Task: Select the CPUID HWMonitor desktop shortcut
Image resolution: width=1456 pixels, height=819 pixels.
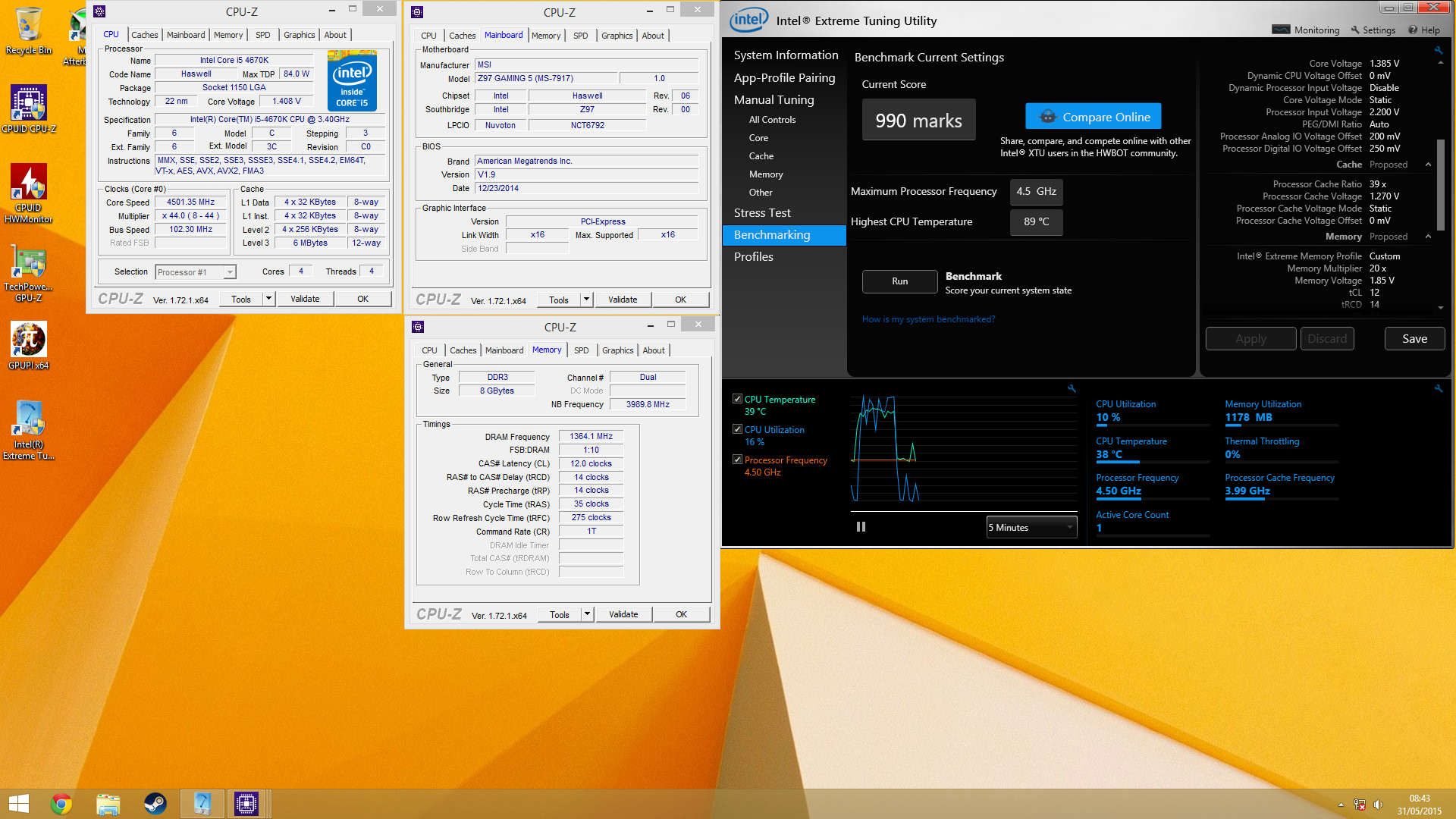Action: [x=29, y=193]
